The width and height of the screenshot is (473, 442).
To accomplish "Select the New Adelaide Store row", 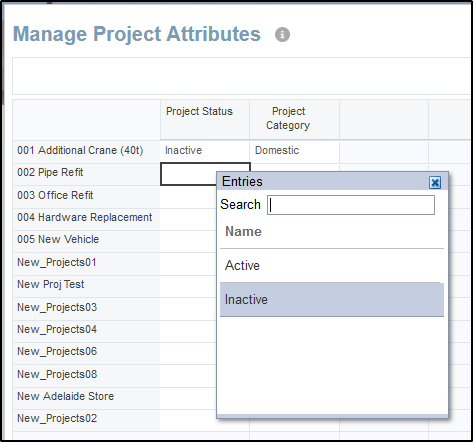I will pos(86,396).
